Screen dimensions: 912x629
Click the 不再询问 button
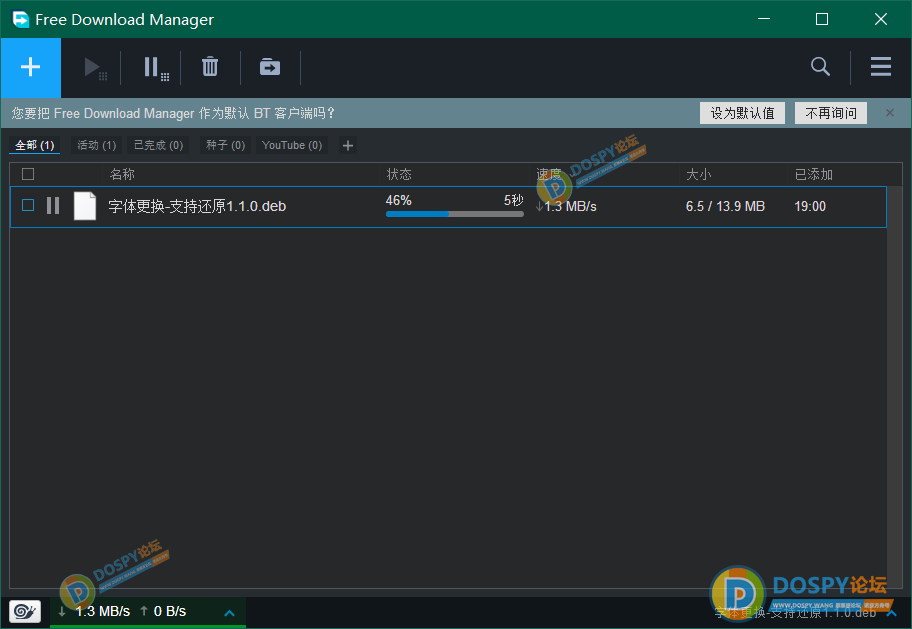pyautogui.click(x=831, y=113)
